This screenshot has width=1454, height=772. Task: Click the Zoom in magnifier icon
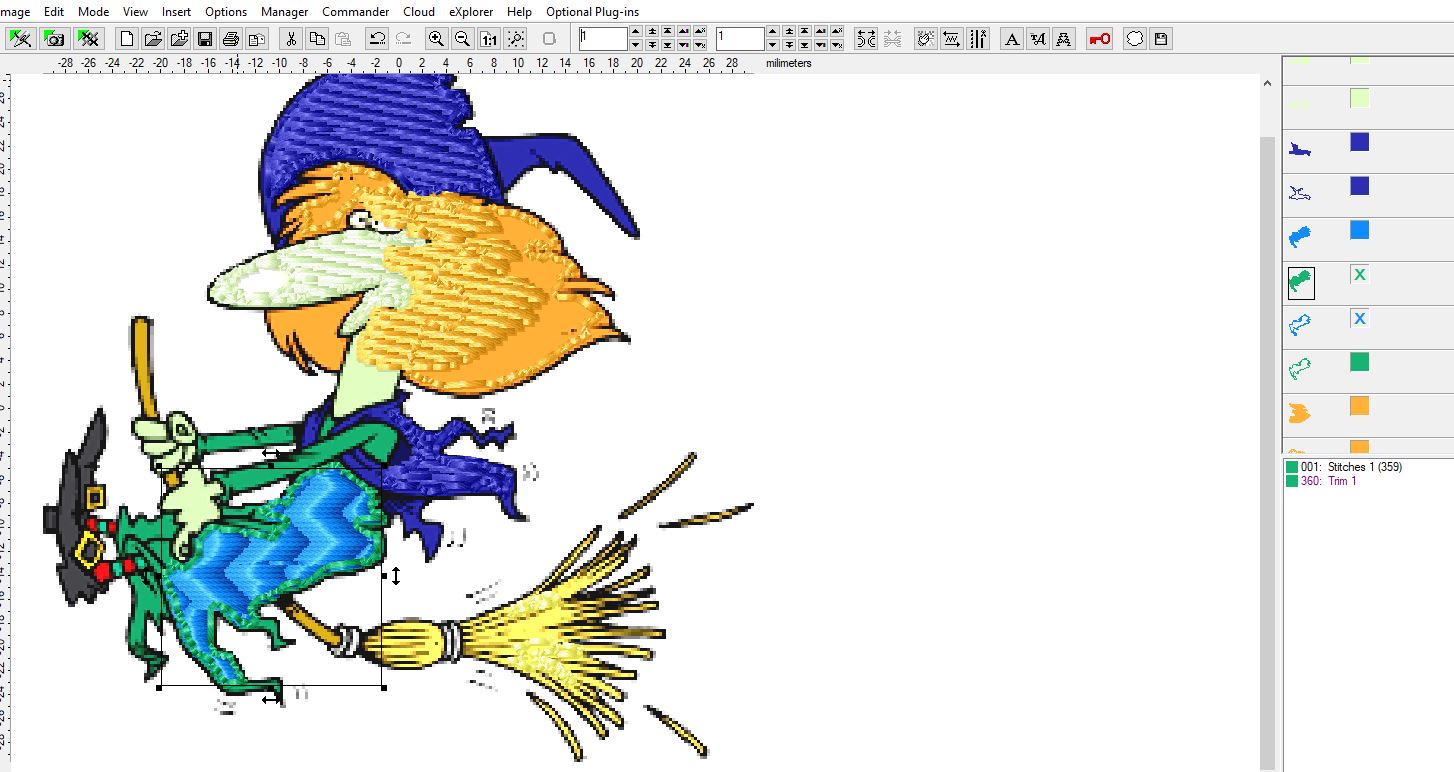pos(436,39)
